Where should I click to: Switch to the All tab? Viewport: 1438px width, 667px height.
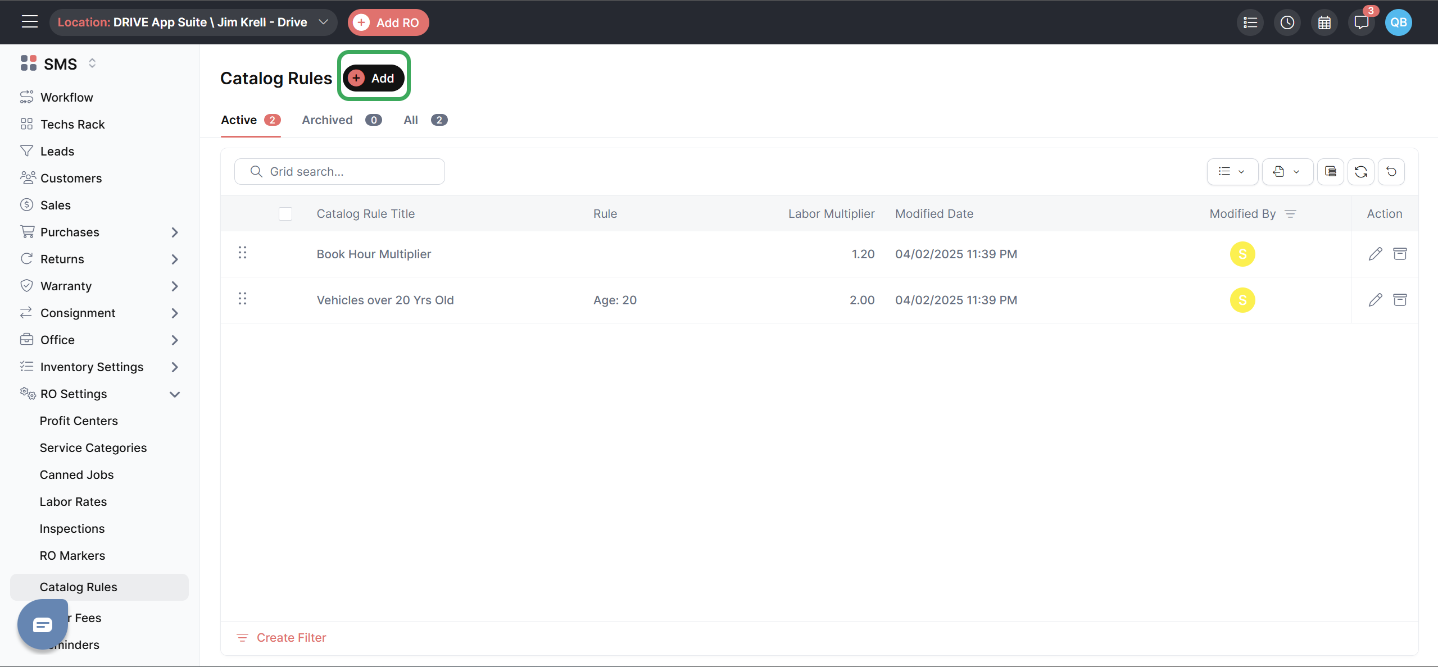point(425,120)
